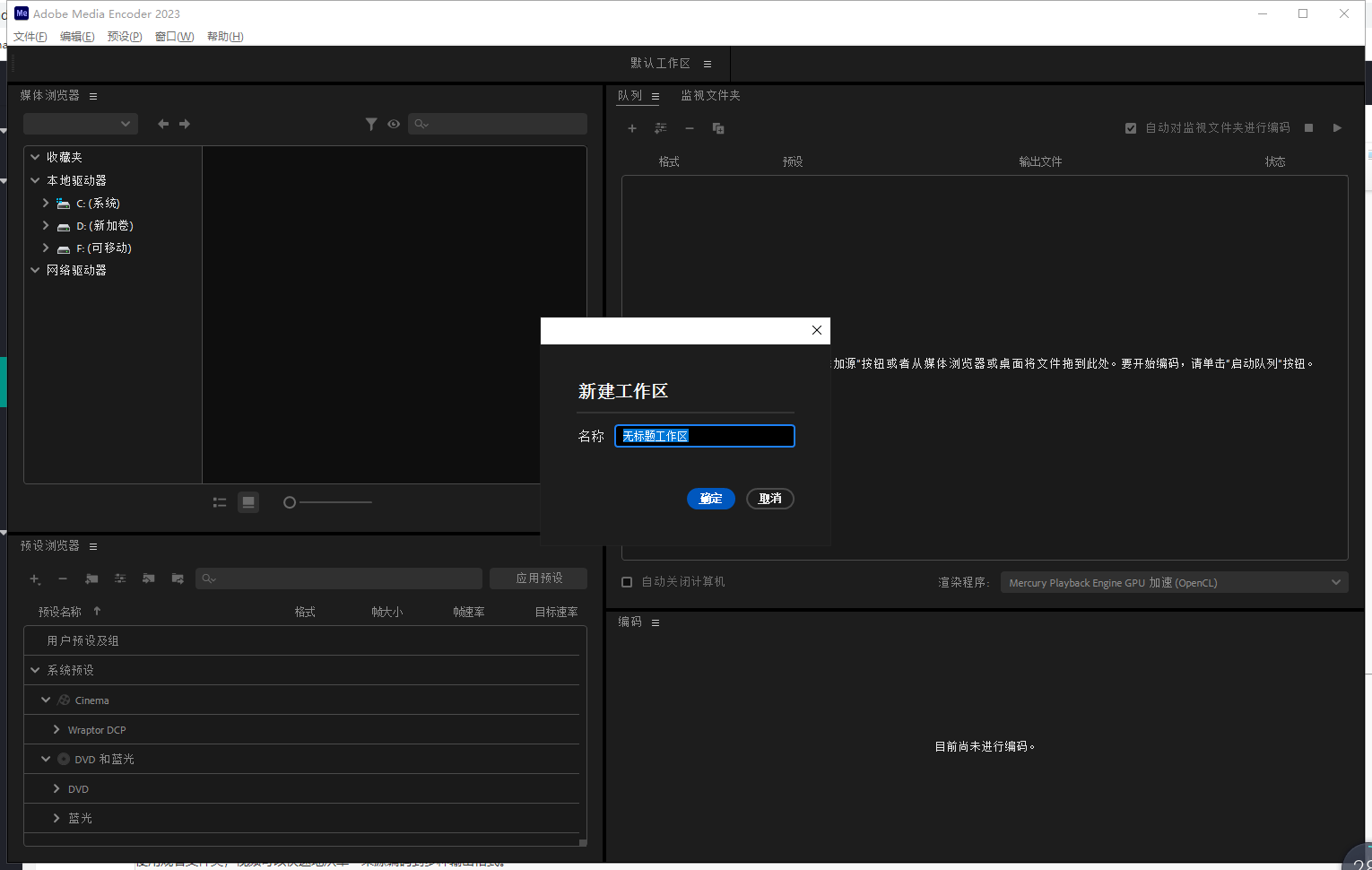Expand the Wraptor DCP preset group
This screenshot has width=1372, height=870.
pyautogui.click(x=56, y=729)
